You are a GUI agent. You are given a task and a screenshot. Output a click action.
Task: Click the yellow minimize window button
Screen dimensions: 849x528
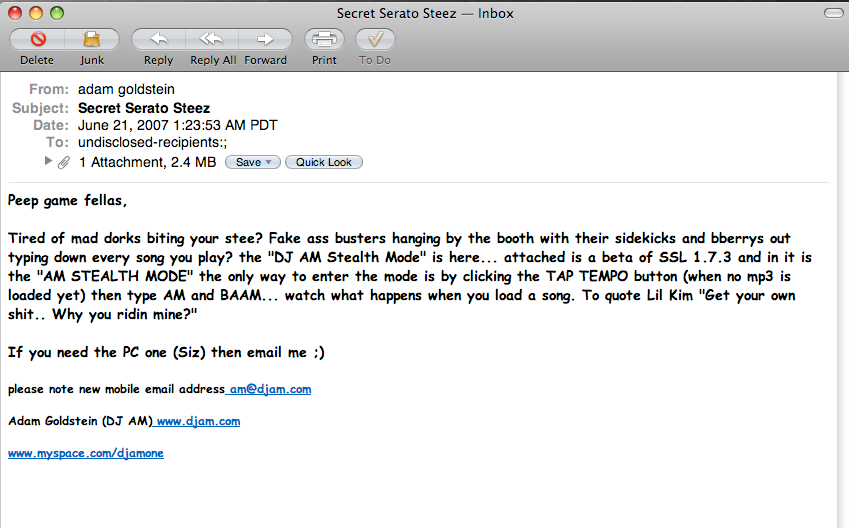pyautogui.click(x=36, y=13)
